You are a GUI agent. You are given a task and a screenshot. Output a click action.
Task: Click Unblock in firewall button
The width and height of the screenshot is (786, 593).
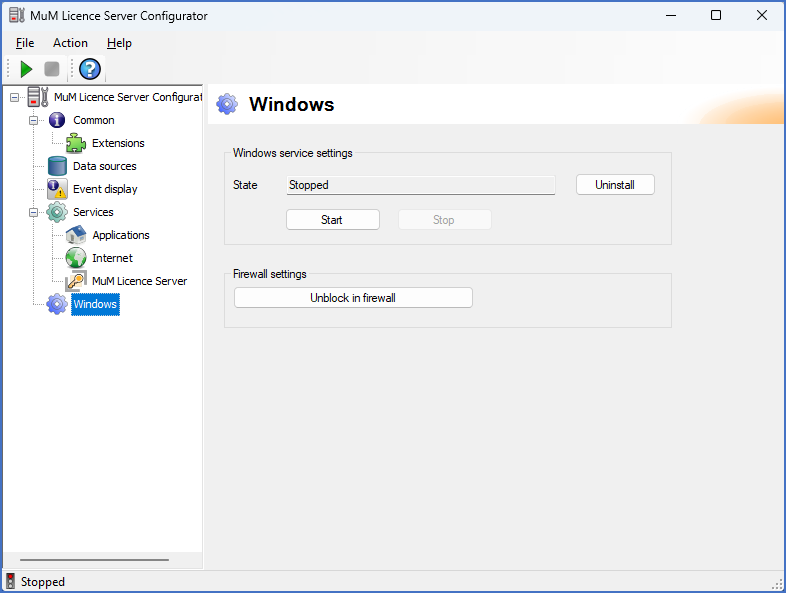tap(353, 298)
